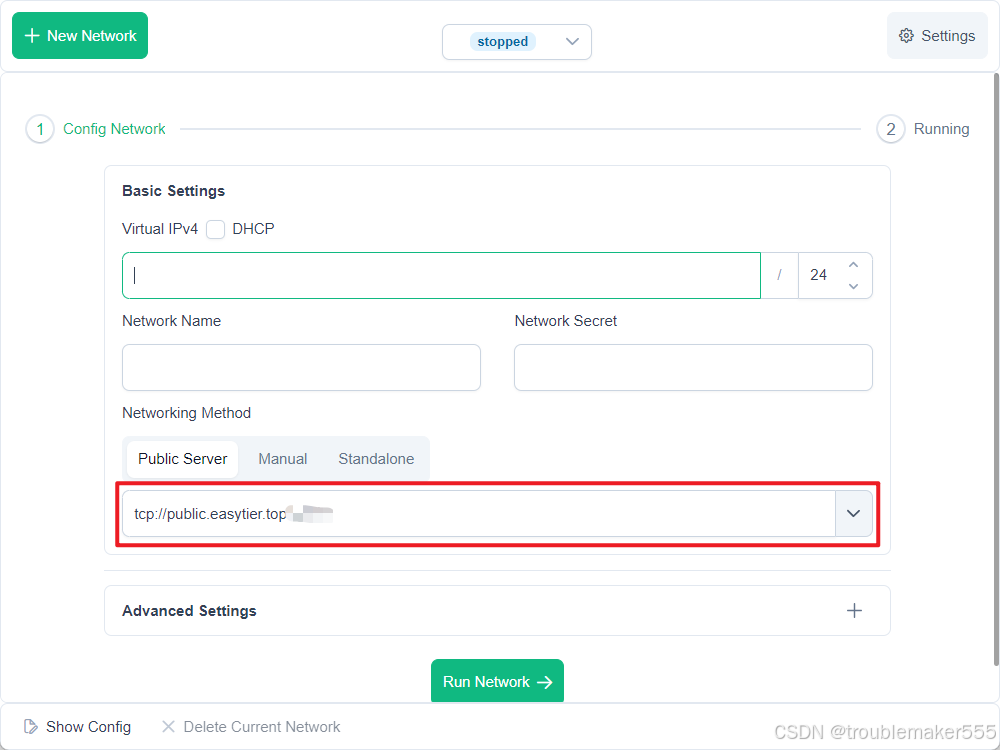Increase the subnet mask with up arrow
This screenshot has width=1000, height=750.
click(x=853, y=265)
